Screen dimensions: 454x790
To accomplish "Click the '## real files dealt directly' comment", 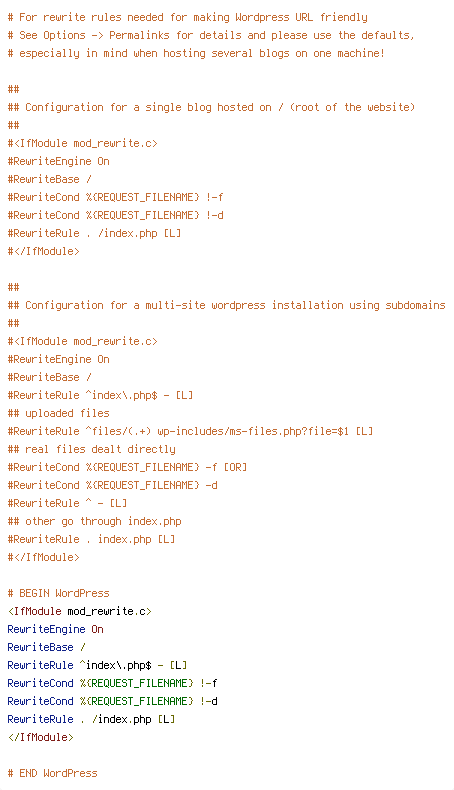I will 92,449.
